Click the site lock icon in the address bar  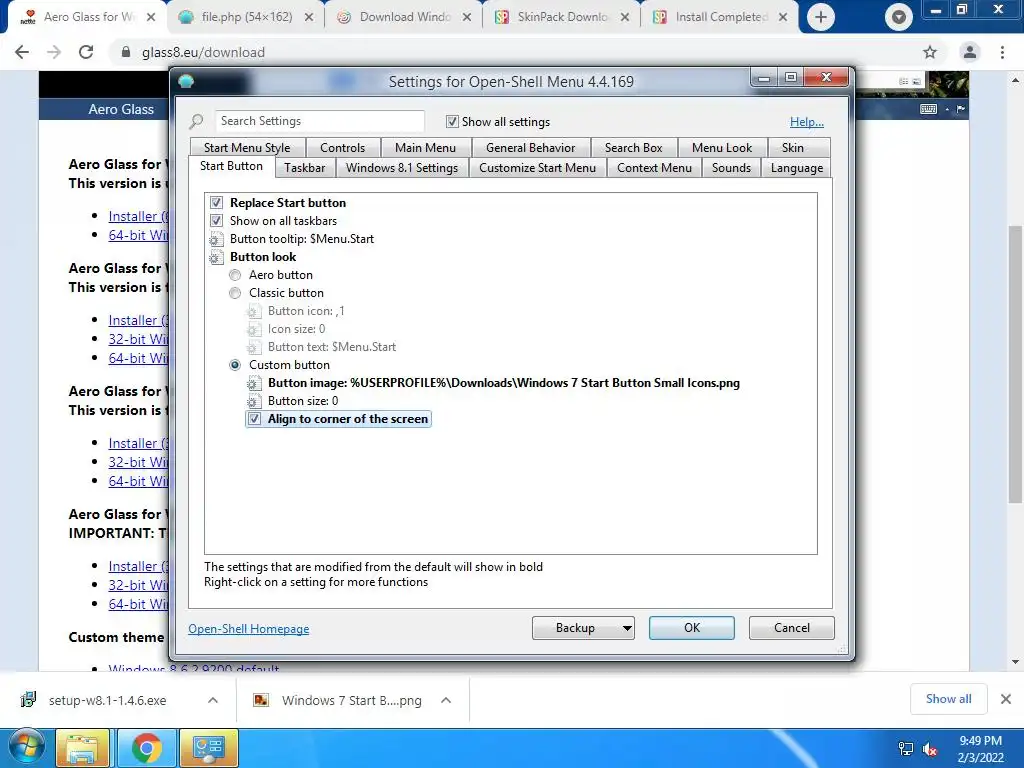126,52
